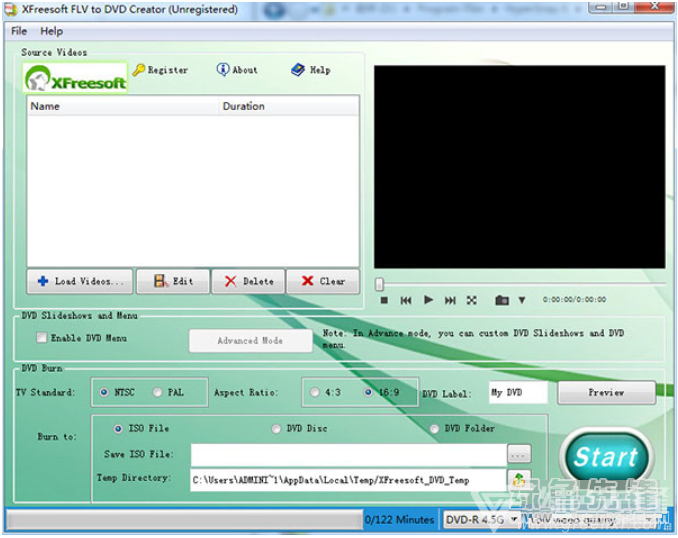678x538 pixels.
Task: Sort list by Duration column header
Action: point(289,106)
